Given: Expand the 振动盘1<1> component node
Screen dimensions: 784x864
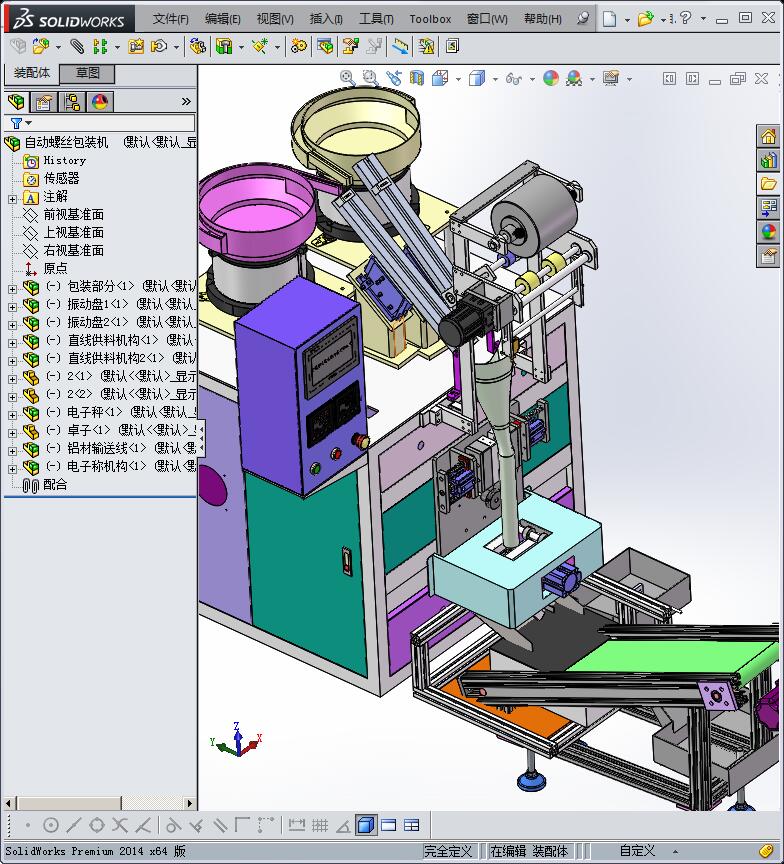Looking at the screenshot, I should tap(12, 307).
